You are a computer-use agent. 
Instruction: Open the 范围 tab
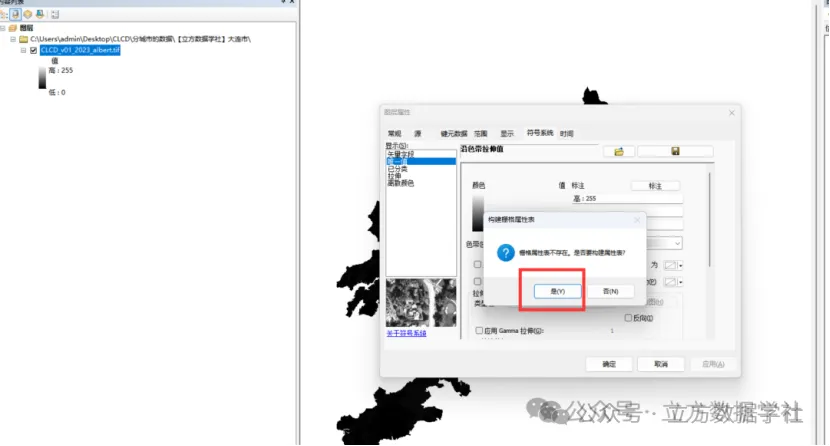[481, 134]
